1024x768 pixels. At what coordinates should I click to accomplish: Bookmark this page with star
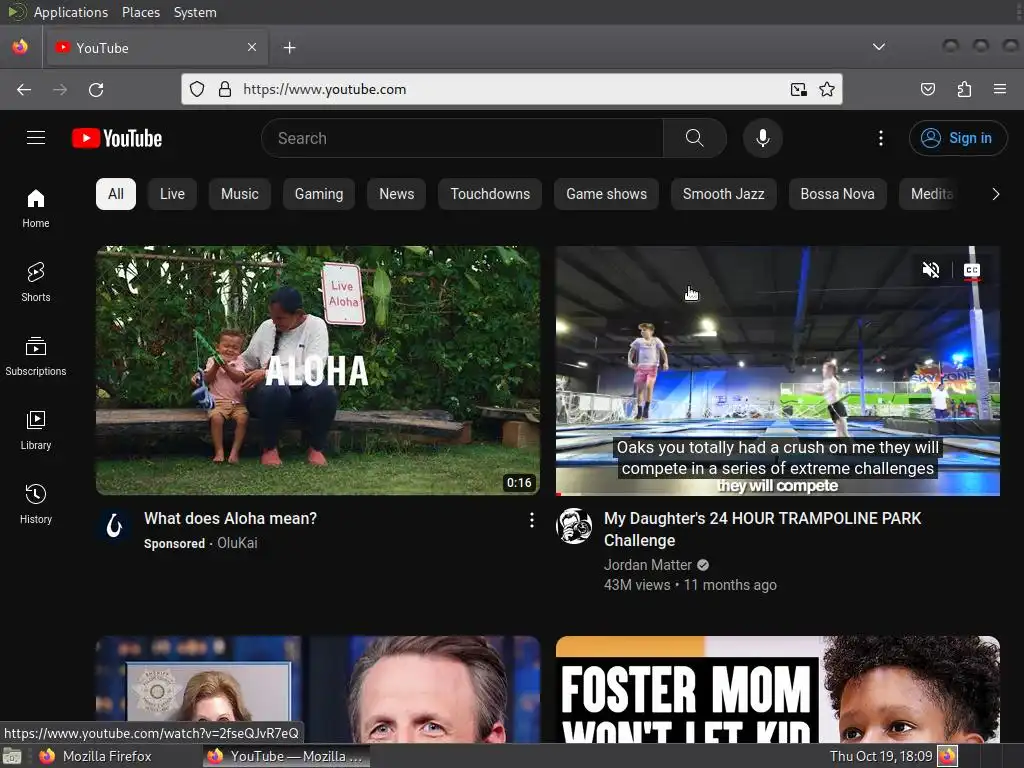tap(827, 89)
